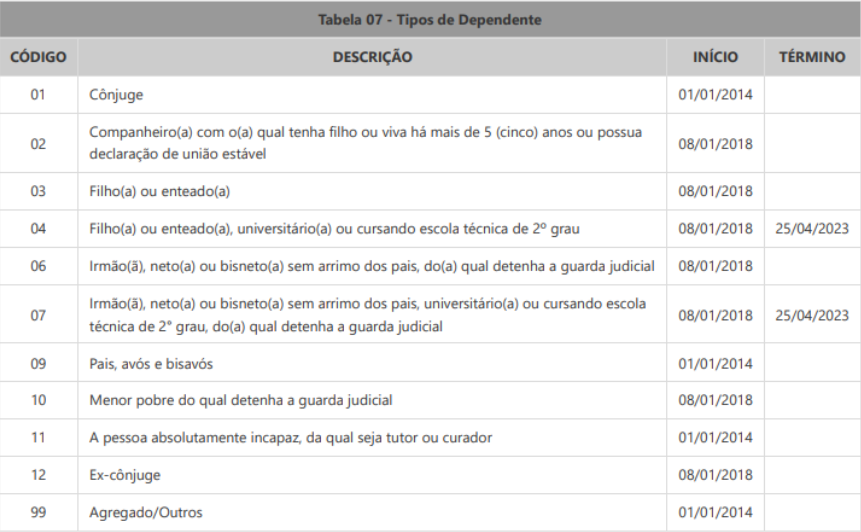
Task: Select 'Menor pobre do qual detenha a guarda judicial'
Action: pos(240,400)
